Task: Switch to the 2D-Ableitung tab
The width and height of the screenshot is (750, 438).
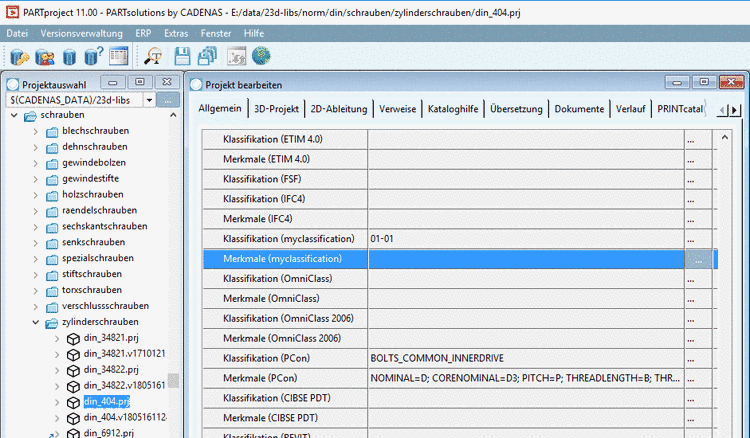Action: pyautogui.click(x=339, y=109)
